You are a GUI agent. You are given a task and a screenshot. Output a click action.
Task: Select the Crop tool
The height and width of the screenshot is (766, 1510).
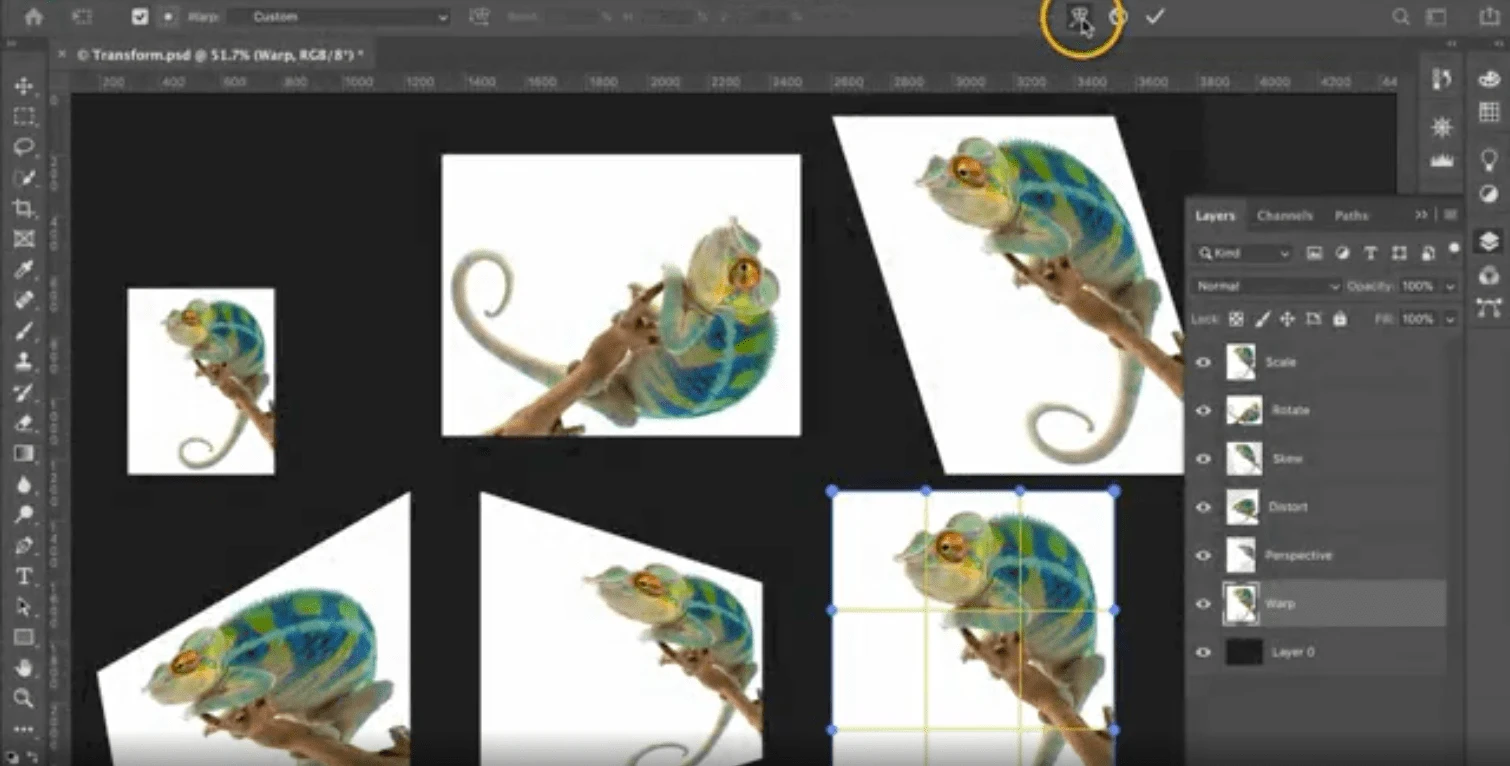click(x=24, y=209)
